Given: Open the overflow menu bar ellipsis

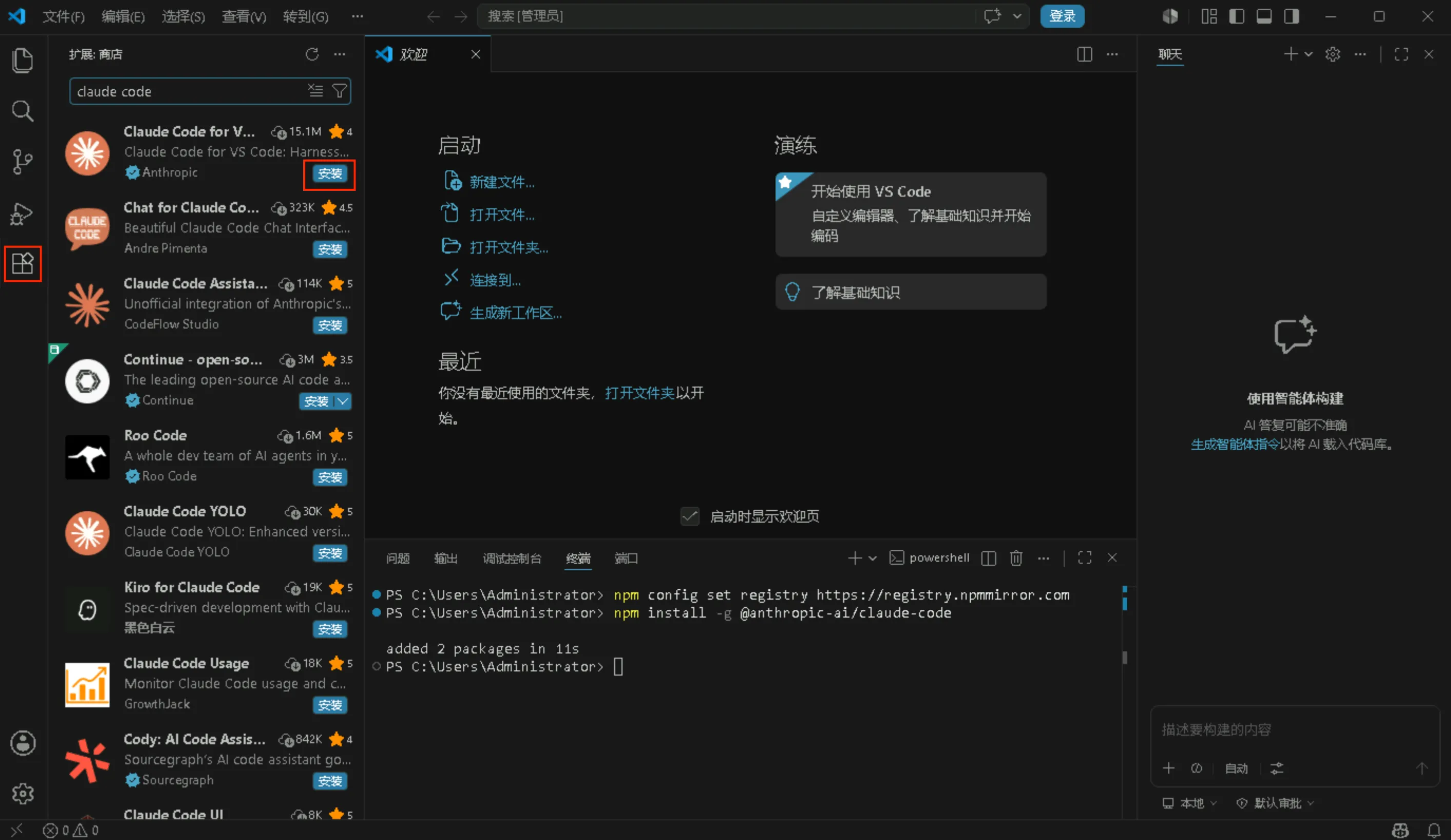Looking at the screenshot, I should pos(358,16).
